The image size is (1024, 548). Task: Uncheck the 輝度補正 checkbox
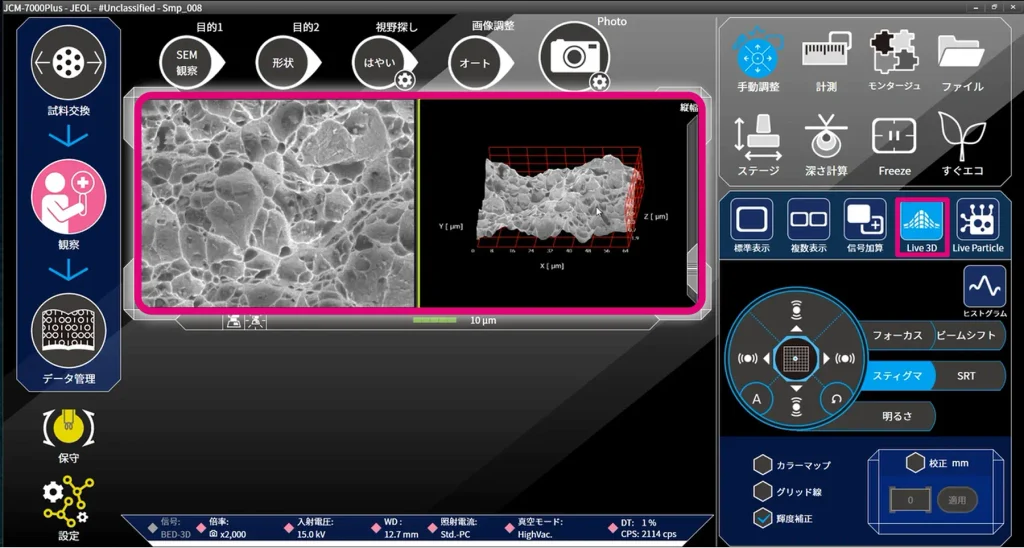pyautogui.click(x=762, y=518)
